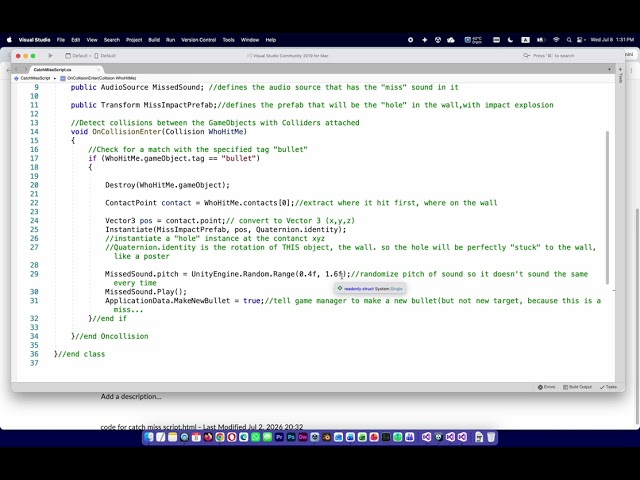This screenshot has height=480, width=640.
Task: Close the CatchMissScript.cs tab
Action: [x=98, y=70]
